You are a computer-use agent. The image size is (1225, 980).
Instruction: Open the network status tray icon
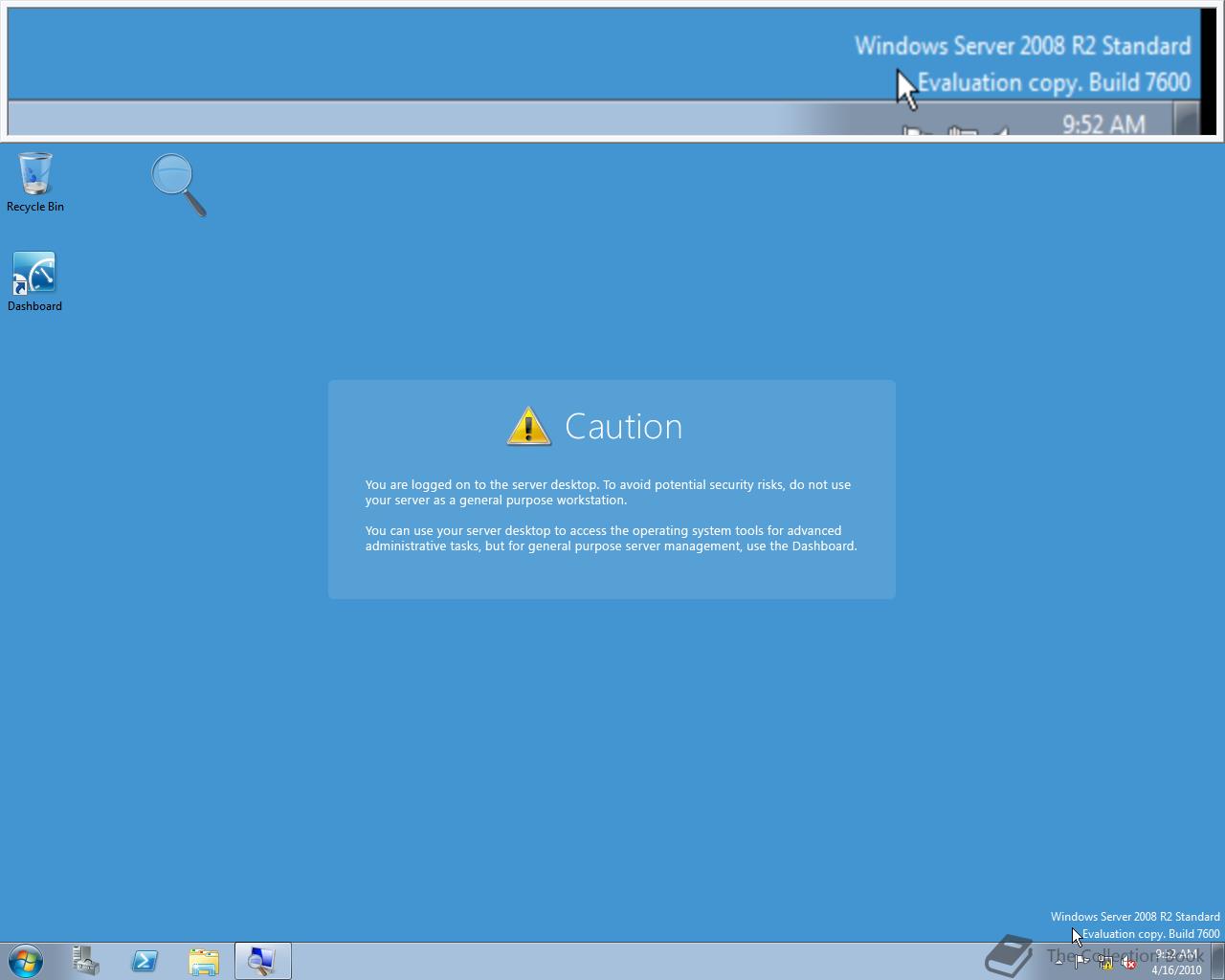pyautogui.click(x=1105, y=963)
